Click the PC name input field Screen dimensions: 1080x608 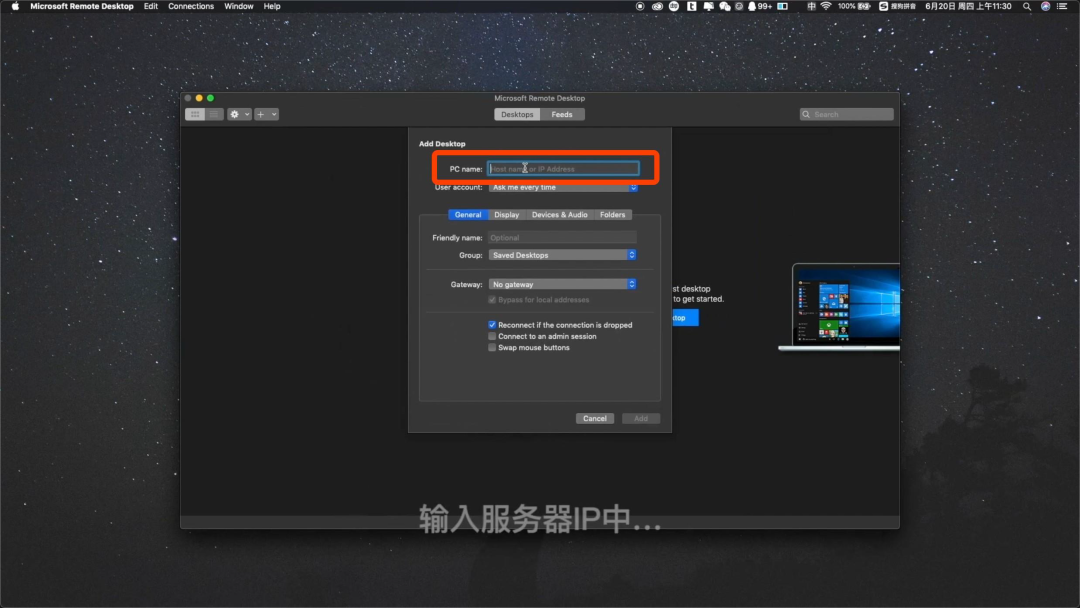pos(563,169)
